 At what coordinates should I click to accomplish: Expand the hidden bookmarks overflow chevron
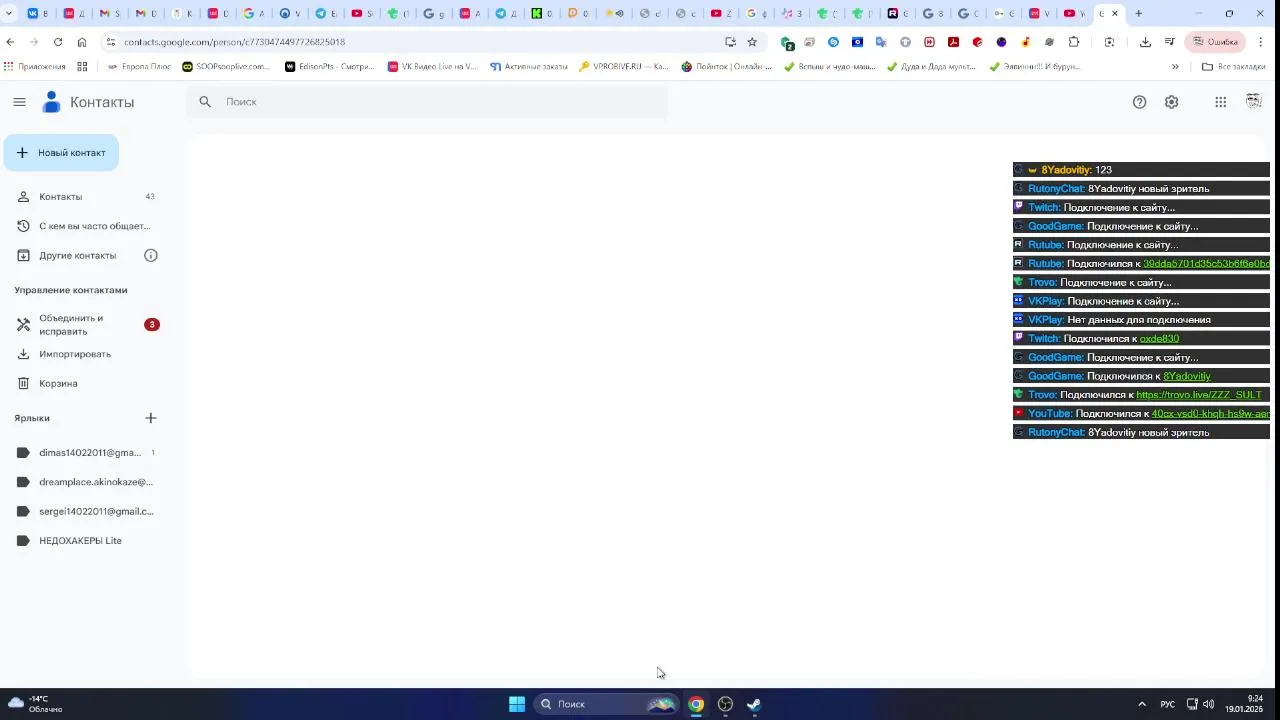[1175, 67]
